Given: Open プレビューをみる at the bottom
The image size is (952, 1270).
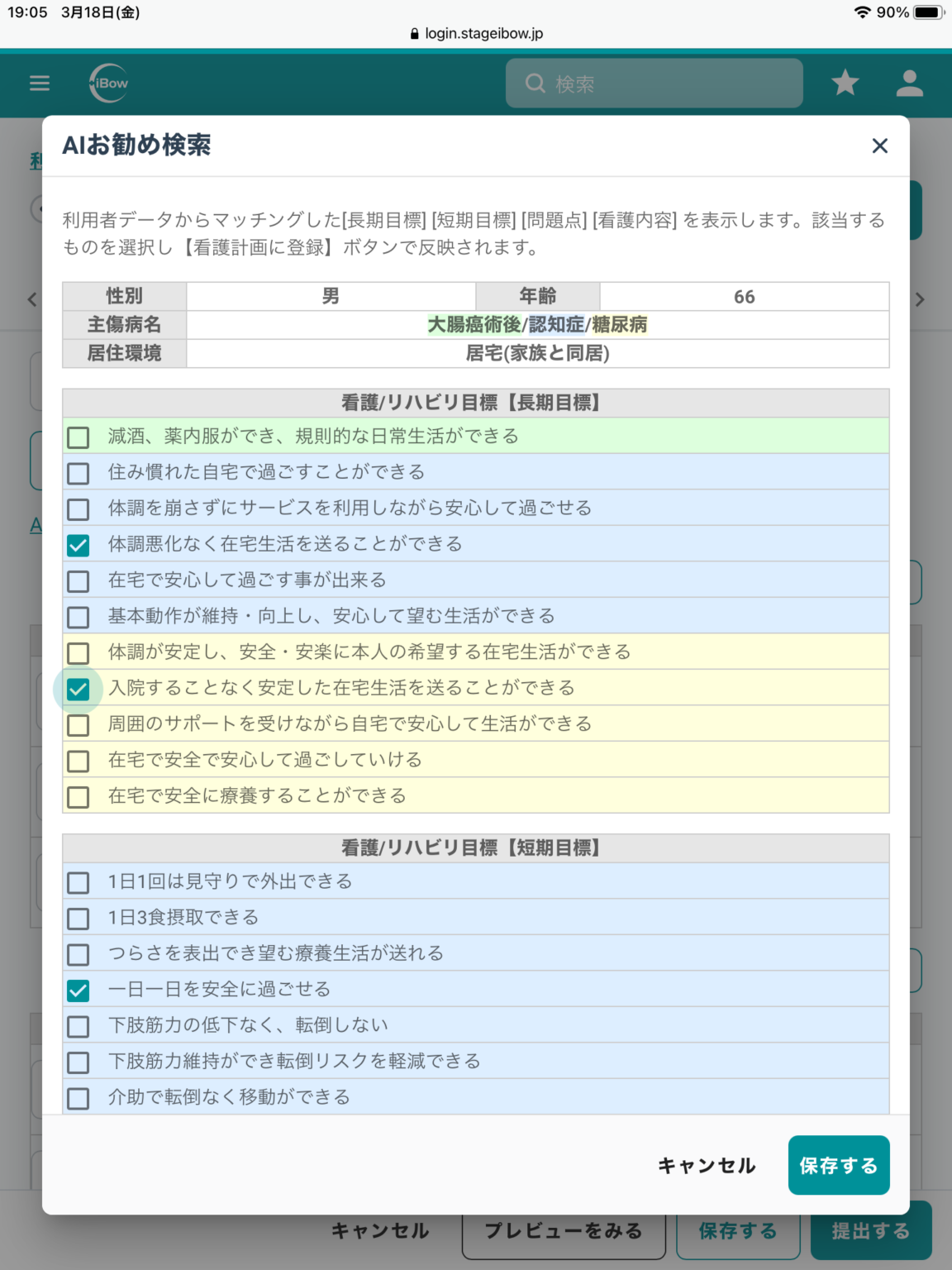Looking at the screenshot, I should 563,1230.
